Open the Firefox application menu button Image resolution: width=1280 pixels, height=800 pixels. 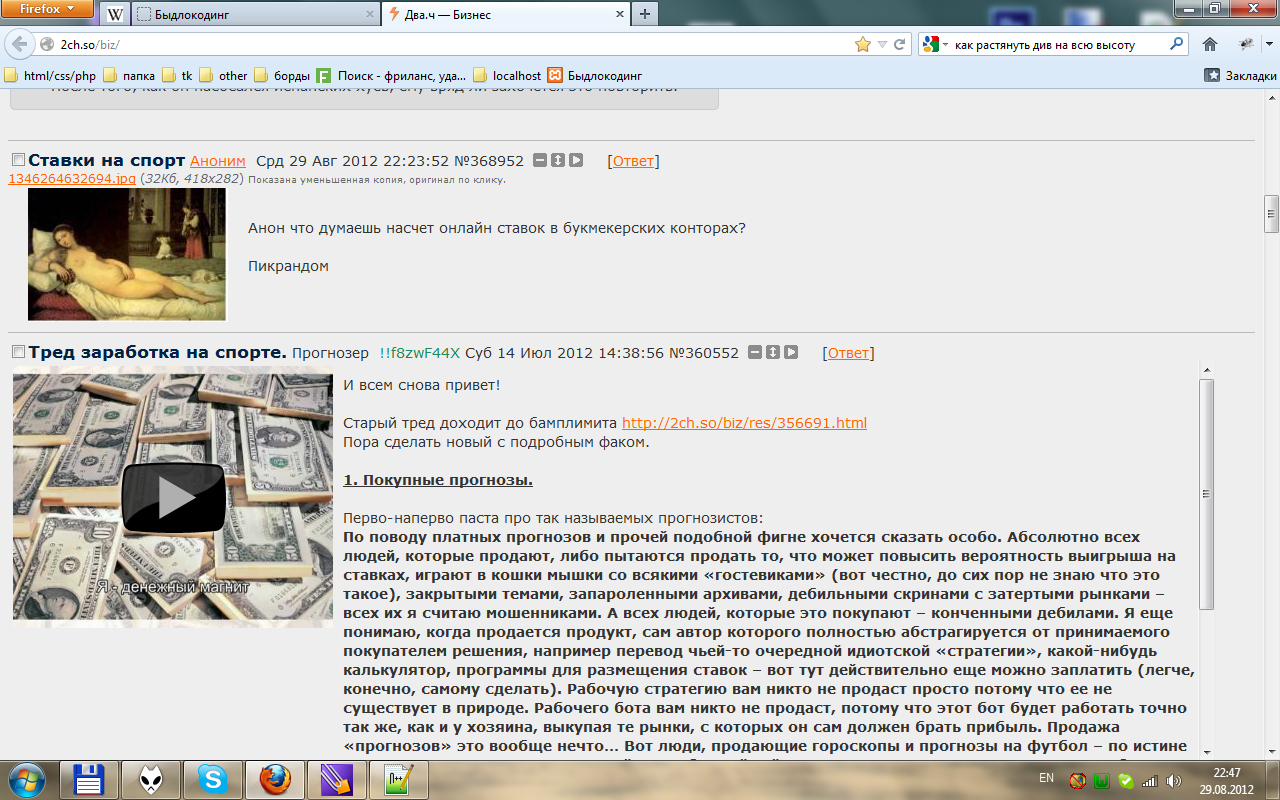(48, 10)
